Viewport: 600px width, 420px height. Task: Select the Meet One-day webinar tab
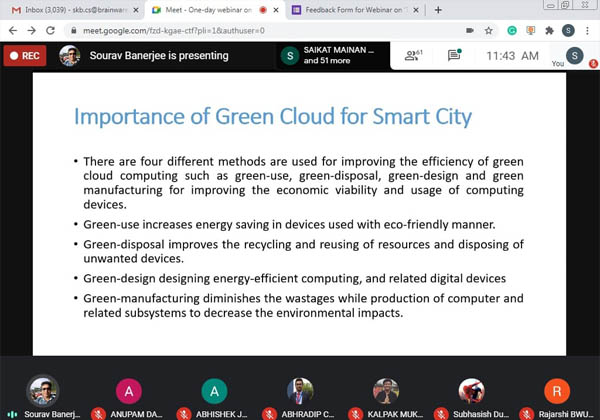[x=209, y=10]
